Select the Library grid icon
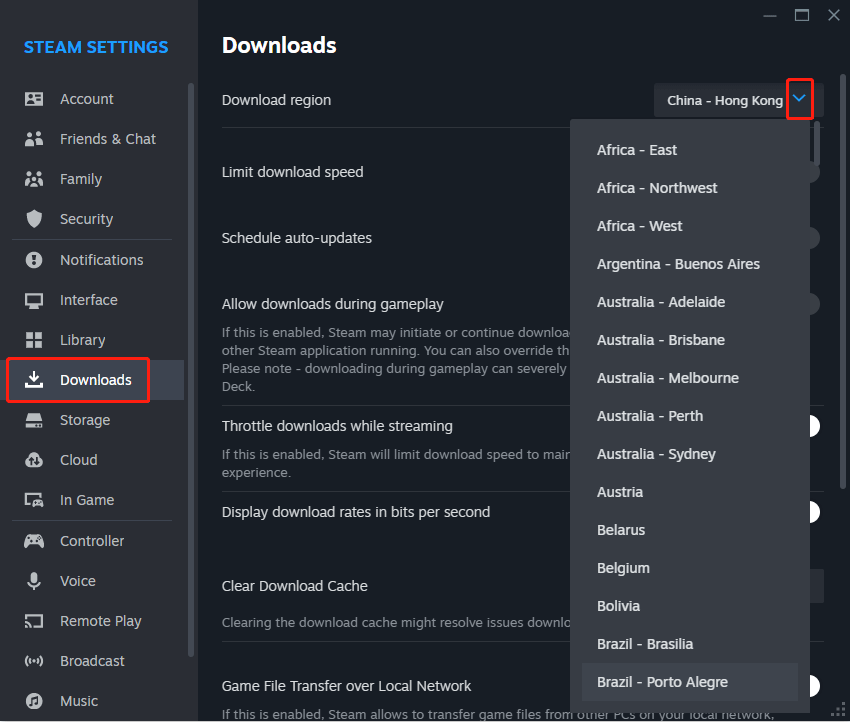850x722 pixels. coord(34,339)
